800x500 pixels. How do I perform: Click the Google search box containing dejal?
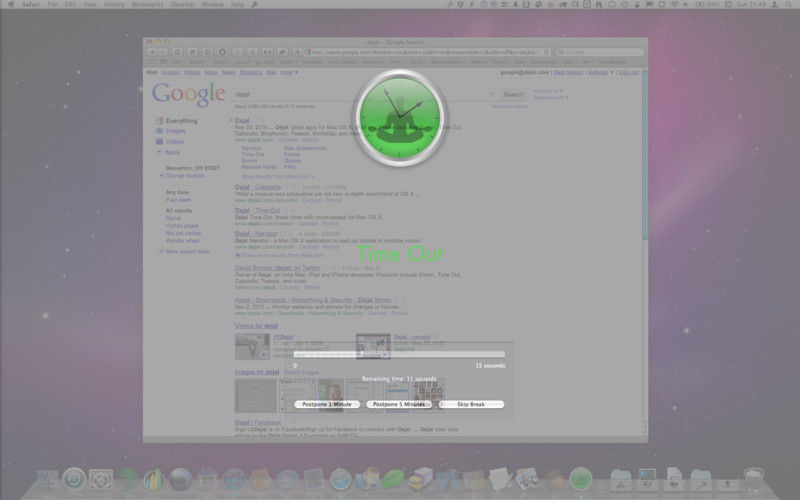(365, 94)
